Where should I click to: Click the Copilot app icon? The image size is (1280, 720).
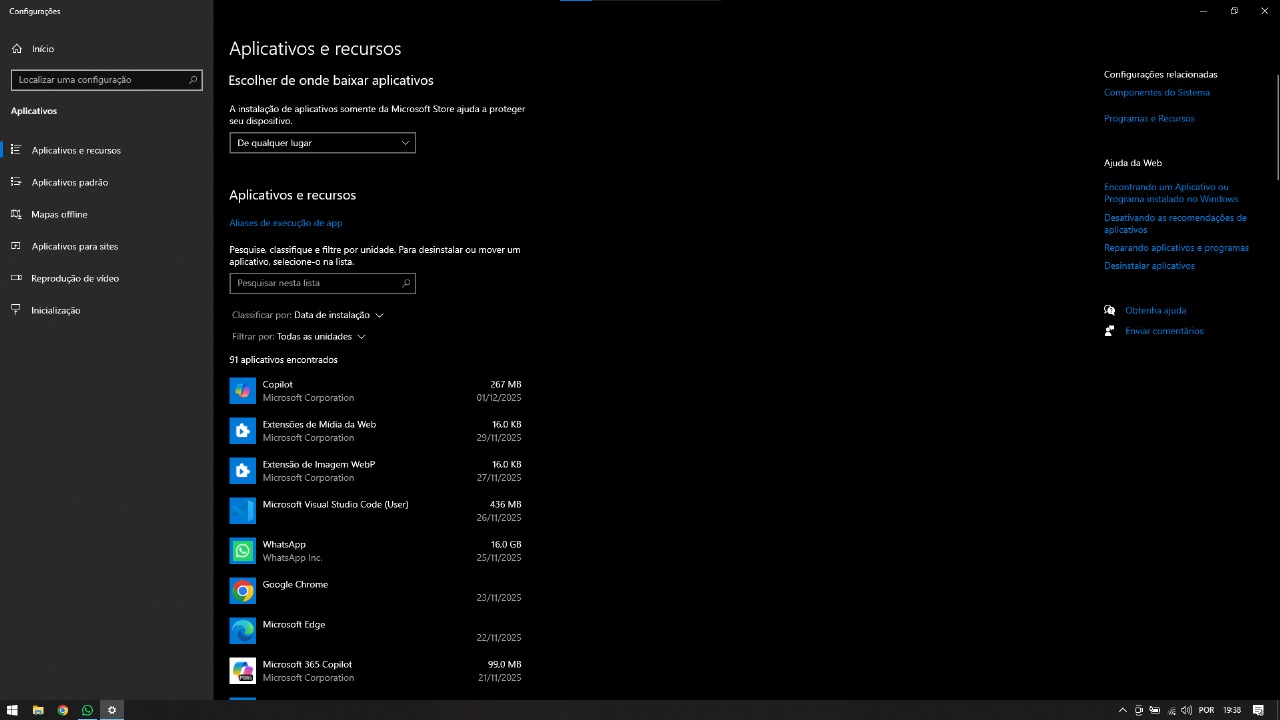pyautogui.click(x=242, y=390)
